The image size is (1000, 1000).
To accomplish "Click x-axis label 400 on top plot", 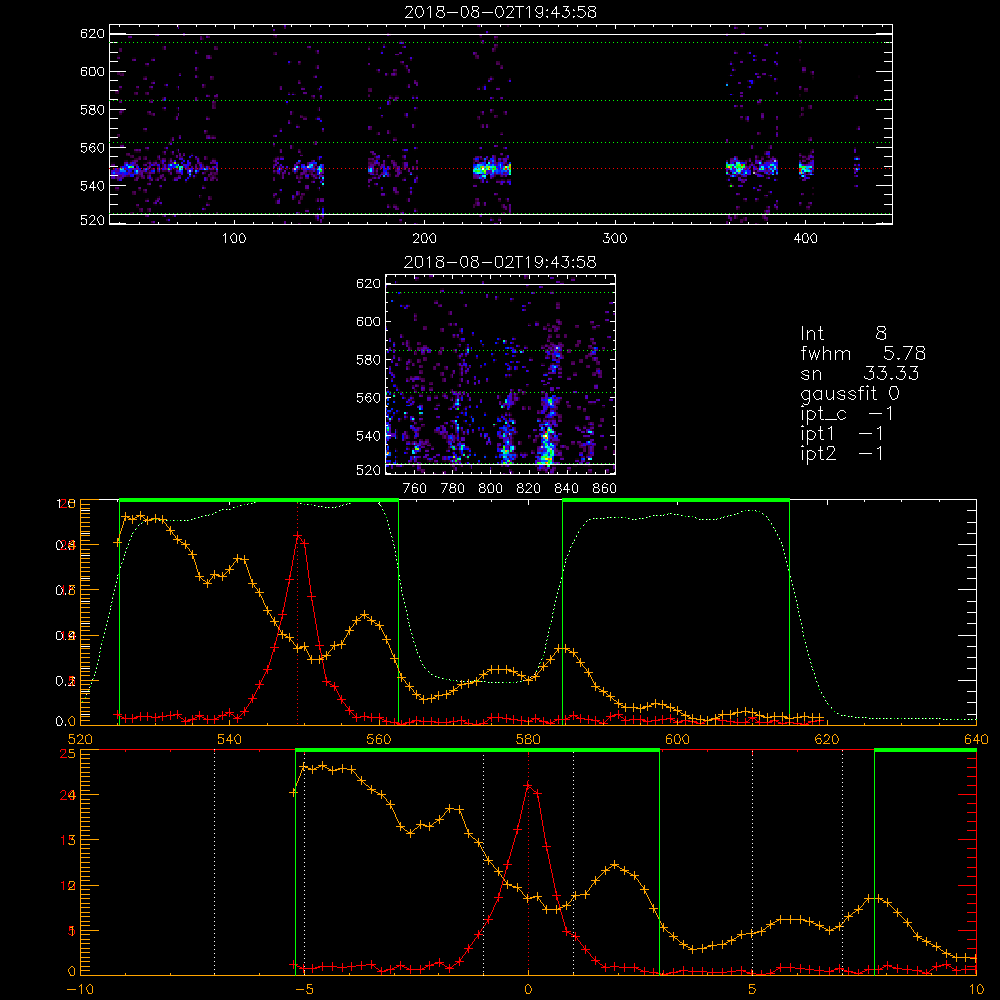I will (805, 239).
